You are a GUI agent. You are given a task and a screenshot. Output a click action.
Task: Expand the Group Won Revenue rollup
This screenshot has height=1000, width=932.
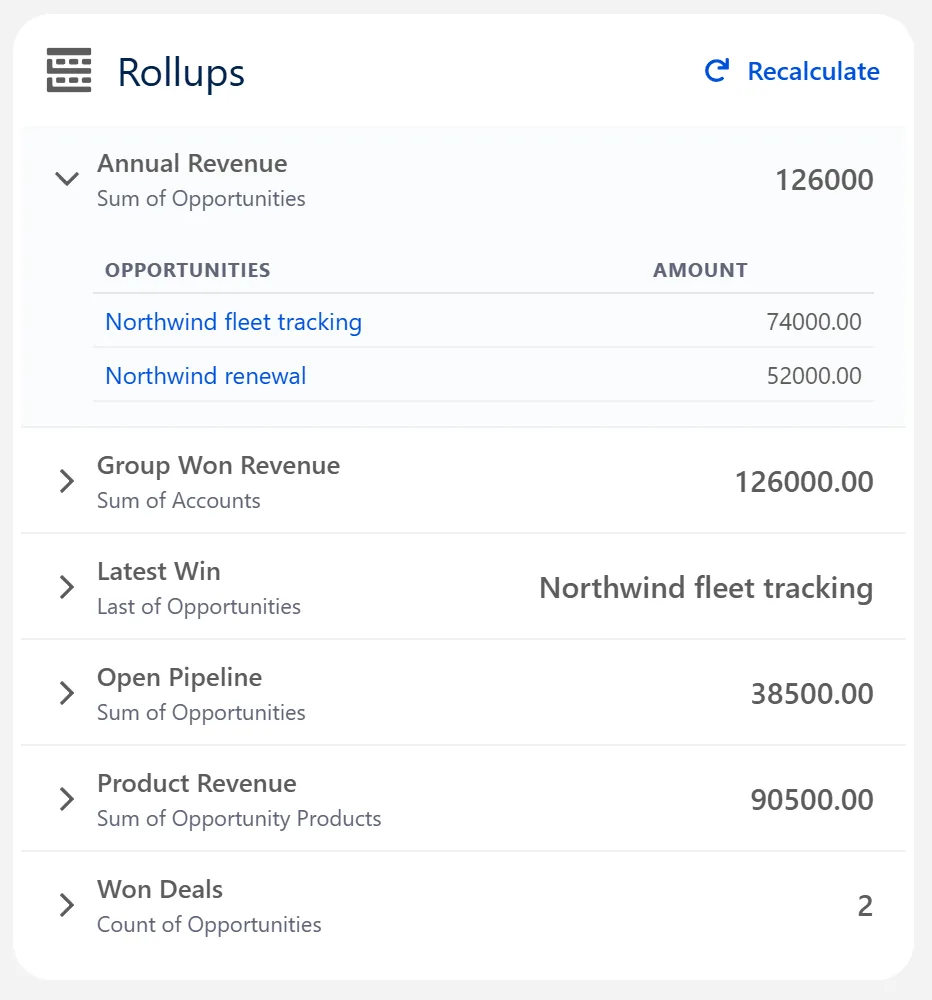(x=67, y=481)
